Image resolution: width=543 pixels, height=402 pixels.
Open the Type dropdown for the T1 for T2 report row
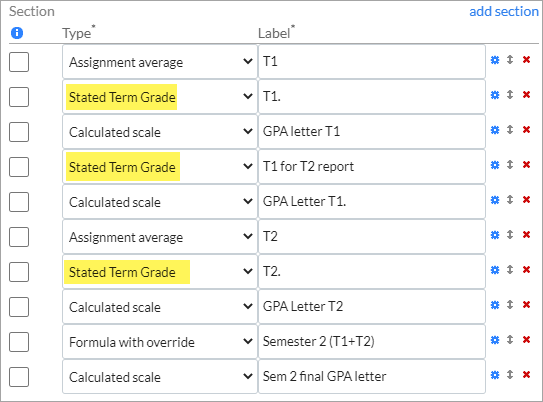point(160,167)
